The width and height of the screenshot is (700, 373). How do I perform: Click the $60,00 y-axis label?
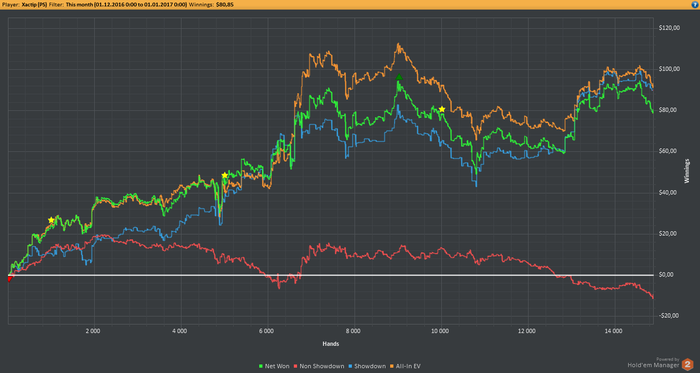(x=669, y=151)
